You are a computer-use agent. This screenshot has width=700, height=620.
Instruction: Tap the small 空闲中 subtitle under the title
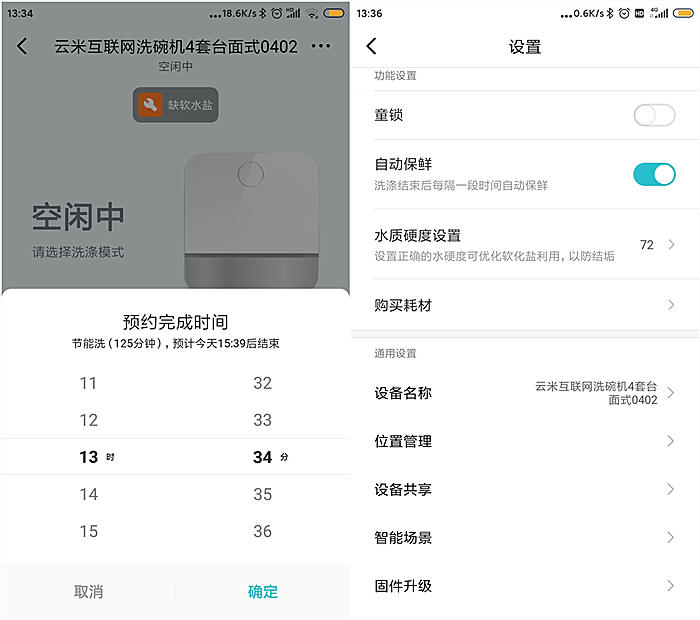coord(175,67)
